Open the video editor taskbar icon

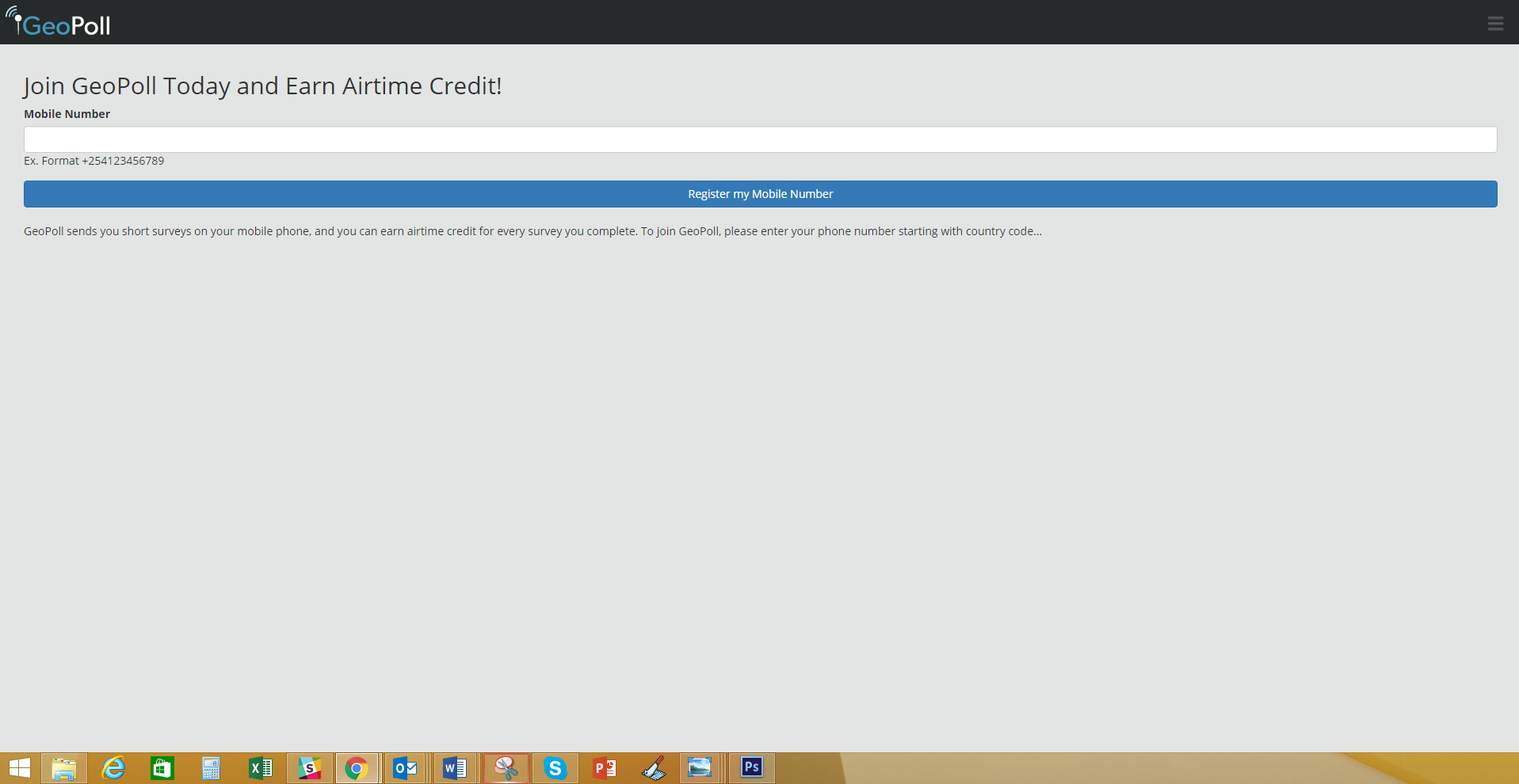pyautogui.click(x=654, y=768)
